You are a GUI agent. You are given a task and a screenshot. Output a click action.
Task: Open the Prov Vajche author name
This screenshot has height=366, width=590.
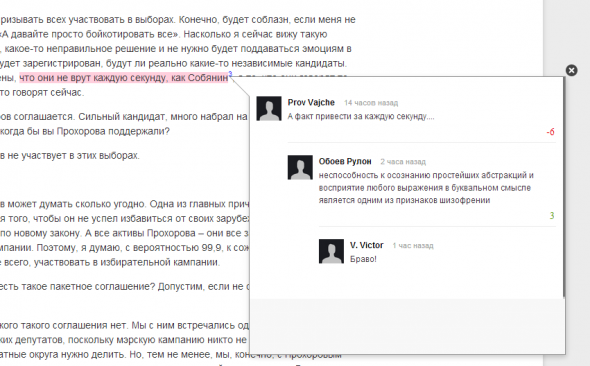tap(311, 102)
